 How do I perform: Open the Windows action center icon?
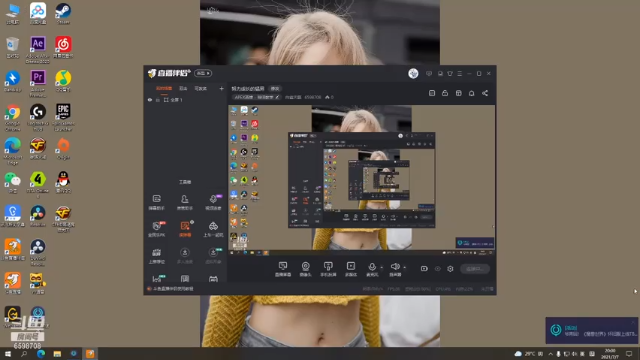(629, 354)
